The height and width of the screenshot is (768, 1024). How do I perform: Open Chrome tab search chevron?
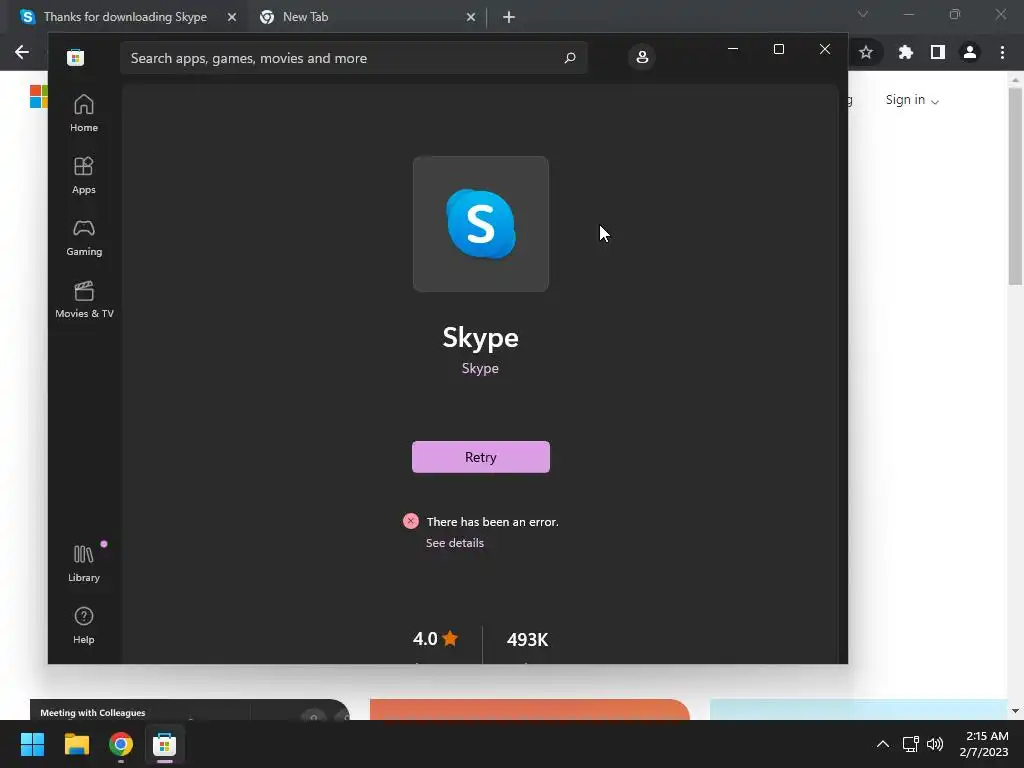tap(863, 14)
